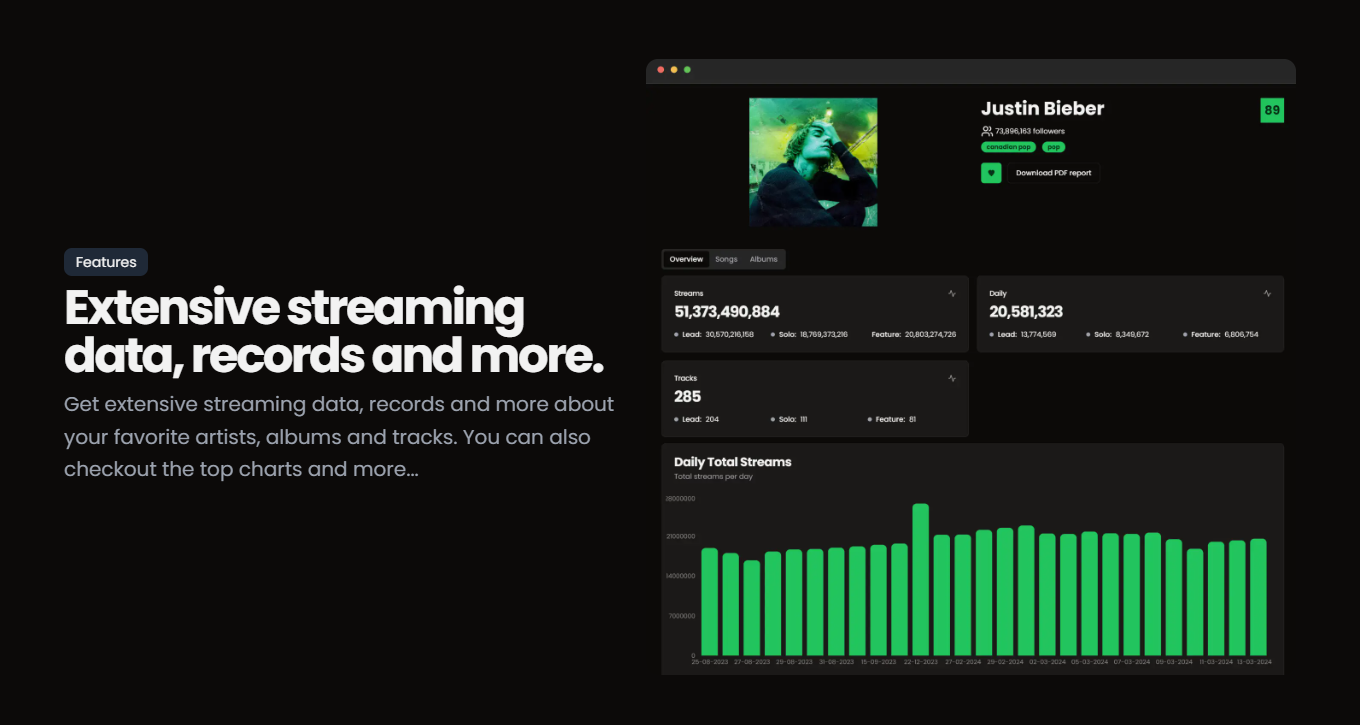The height and width of the screenshot is (725, 1360).
Task: Click the activity icon on Streams card
Action: pyautogui.click(x=953, y=293)
